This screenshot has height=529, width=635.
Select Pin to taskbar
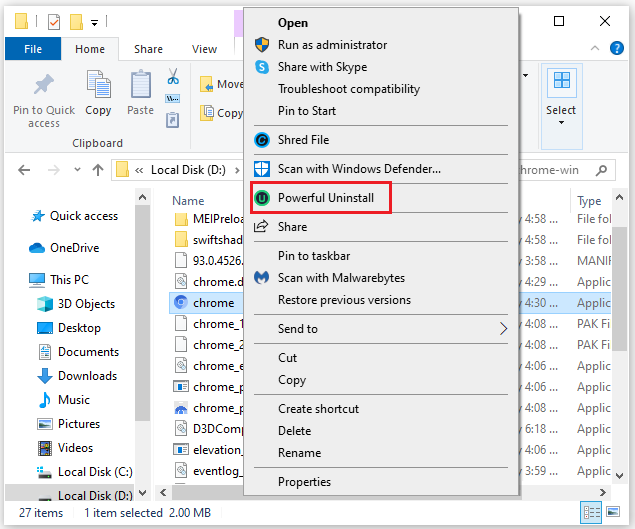(314, 256)
